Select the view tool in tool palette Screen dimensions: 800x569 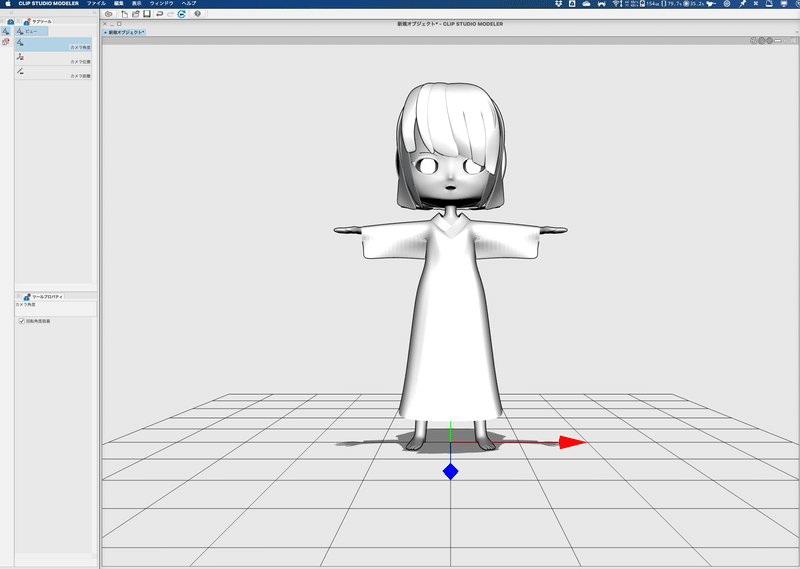click(x=6, y=31)
